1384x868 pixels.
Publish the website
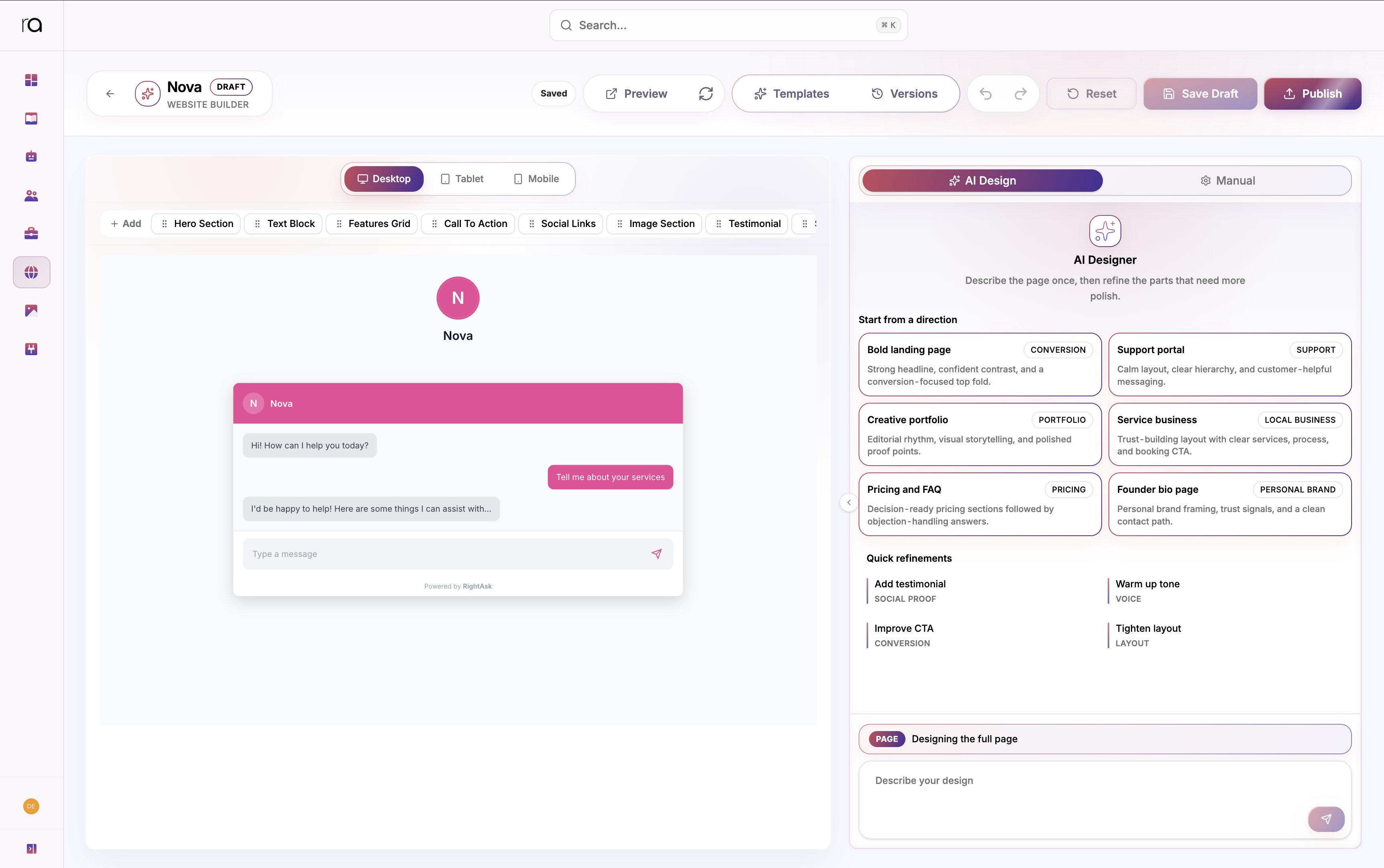[1312, 94]
